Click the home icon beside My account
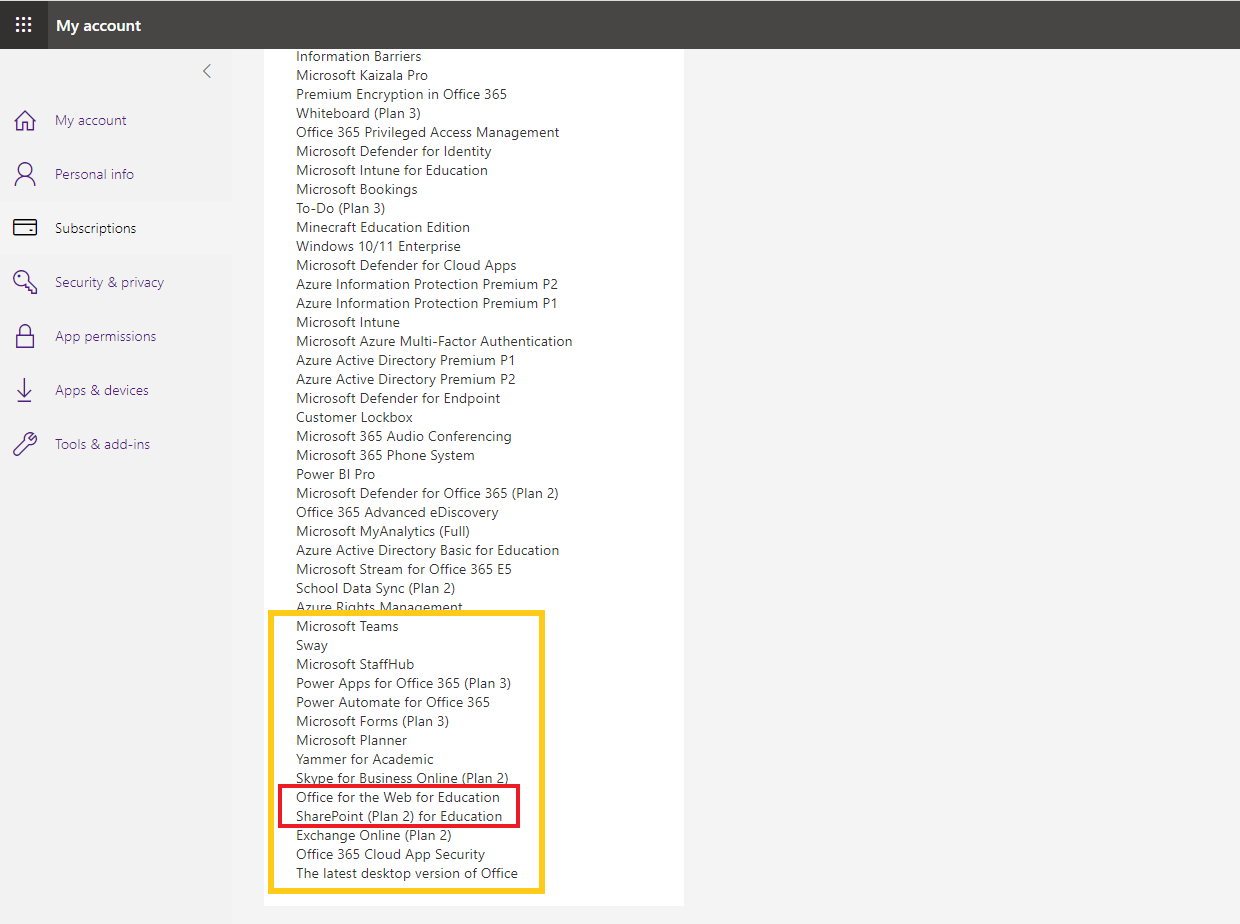 click(x=25, y=121)
